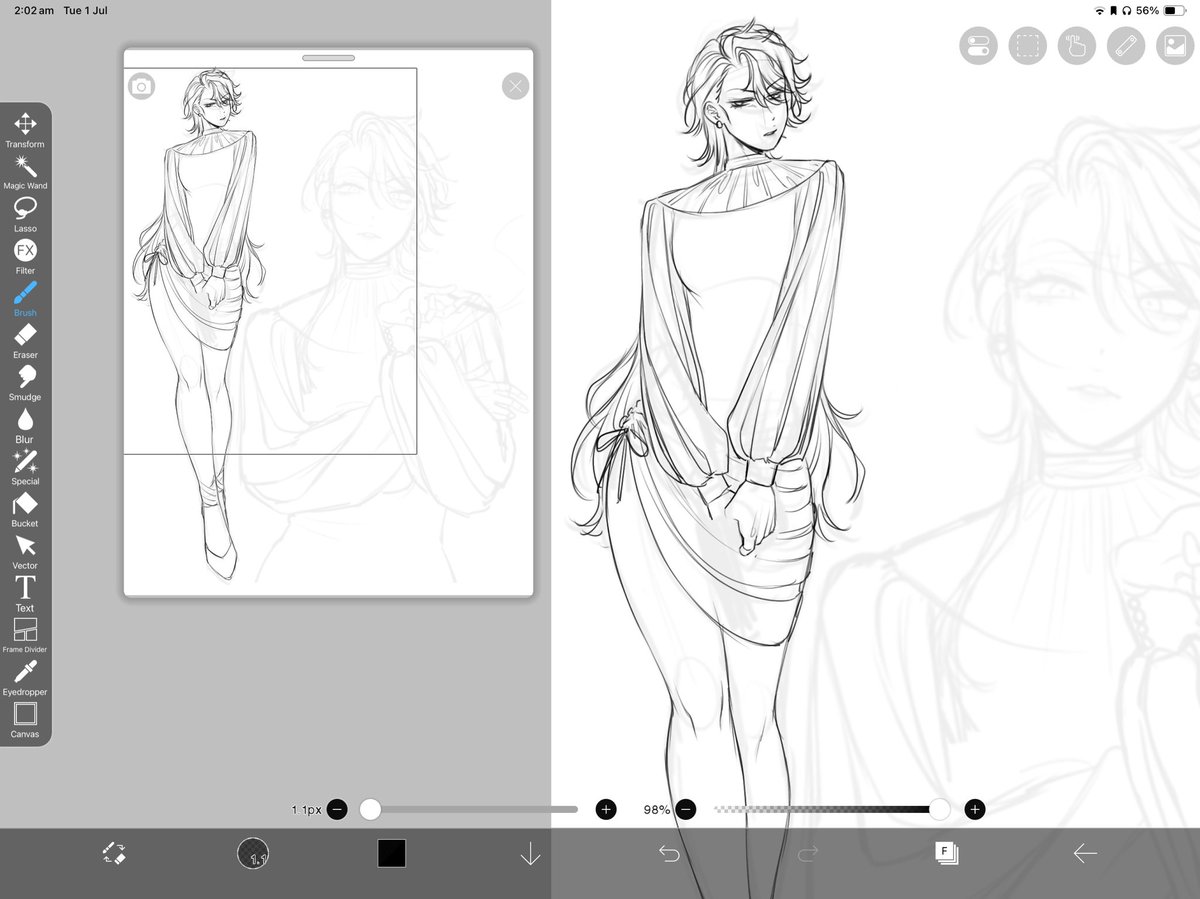The image size is (1200, 899).
Task: Swap brush and eraser icon
Action: point(114,853)
